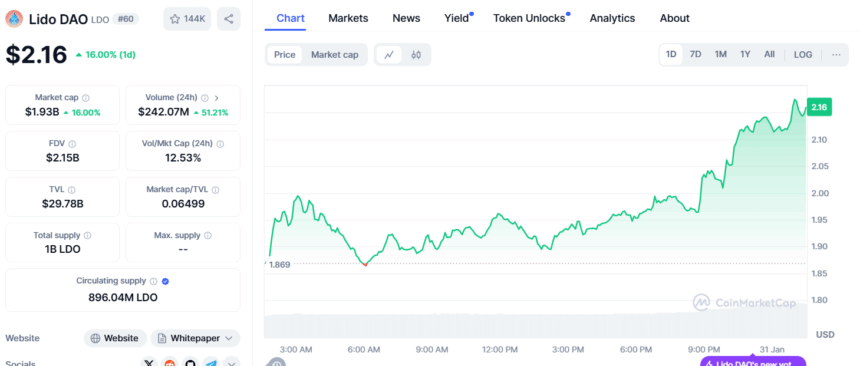860x366 pixels.
Task: Show TVL info icon
Action: click(72, 190)
